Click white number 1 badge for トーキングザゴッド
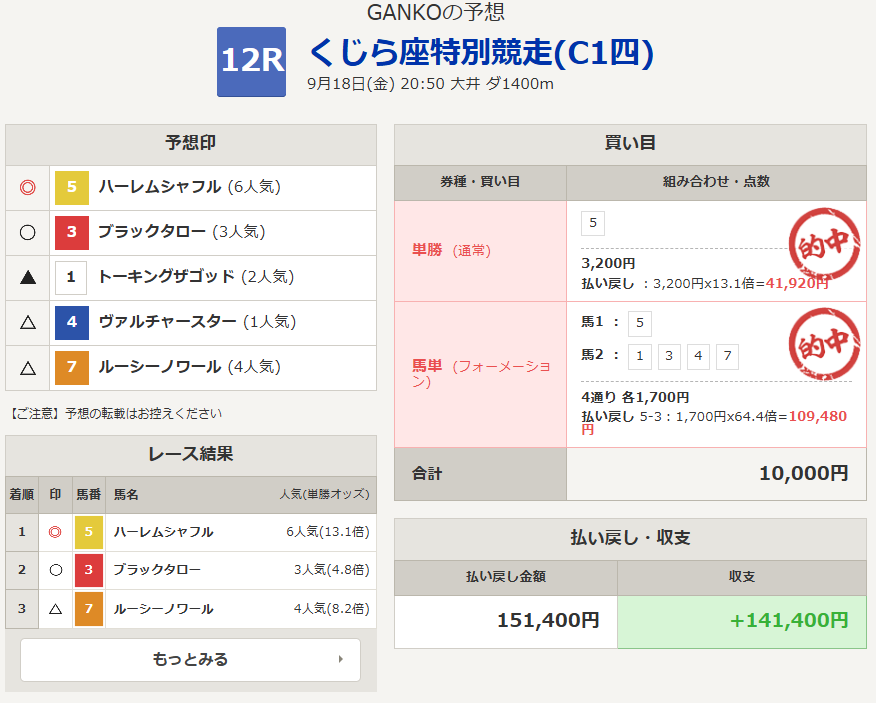Image resolution: width=876 pixels, height=703 pixels. pos(71,278)
